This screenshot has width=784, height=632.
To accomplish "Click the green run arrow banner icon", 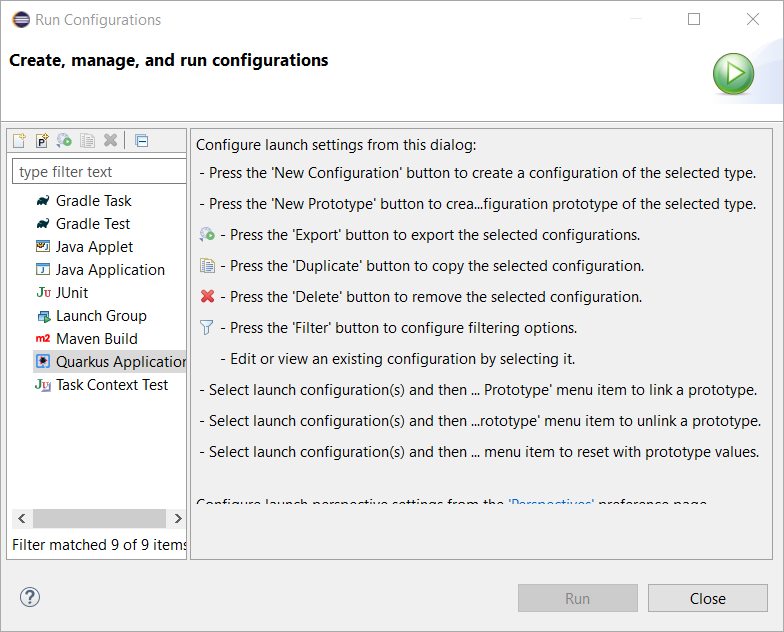I will click(x=733, y=75).
